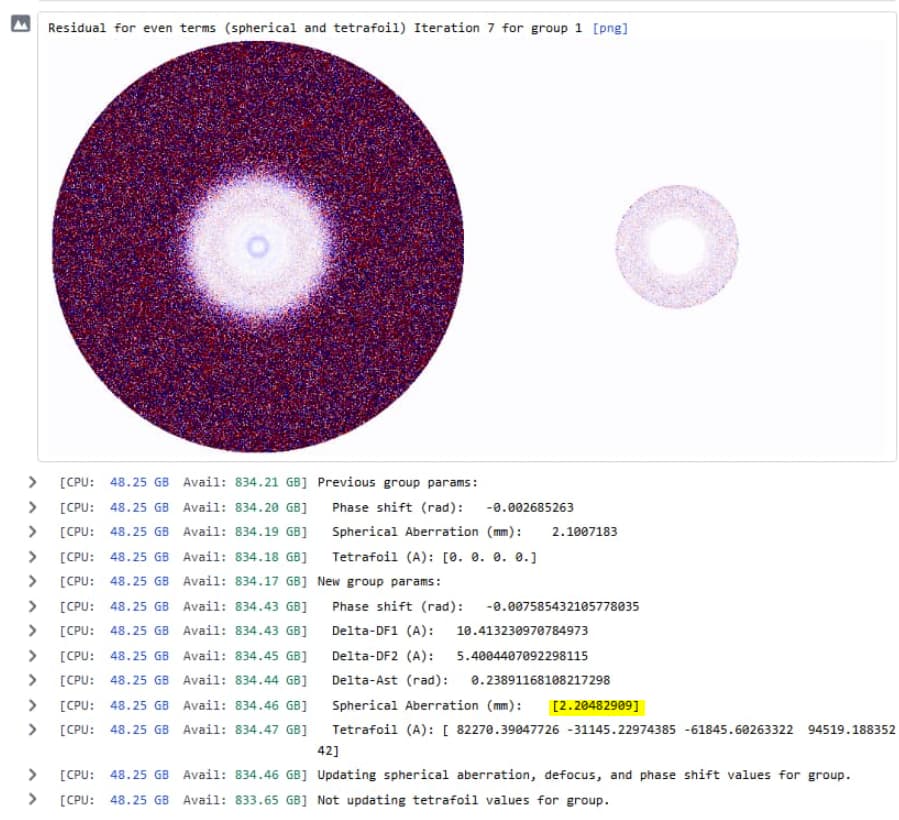Click the 'New group params:' text
Viewport: 899px width, 820px height.
pos(379,581)
